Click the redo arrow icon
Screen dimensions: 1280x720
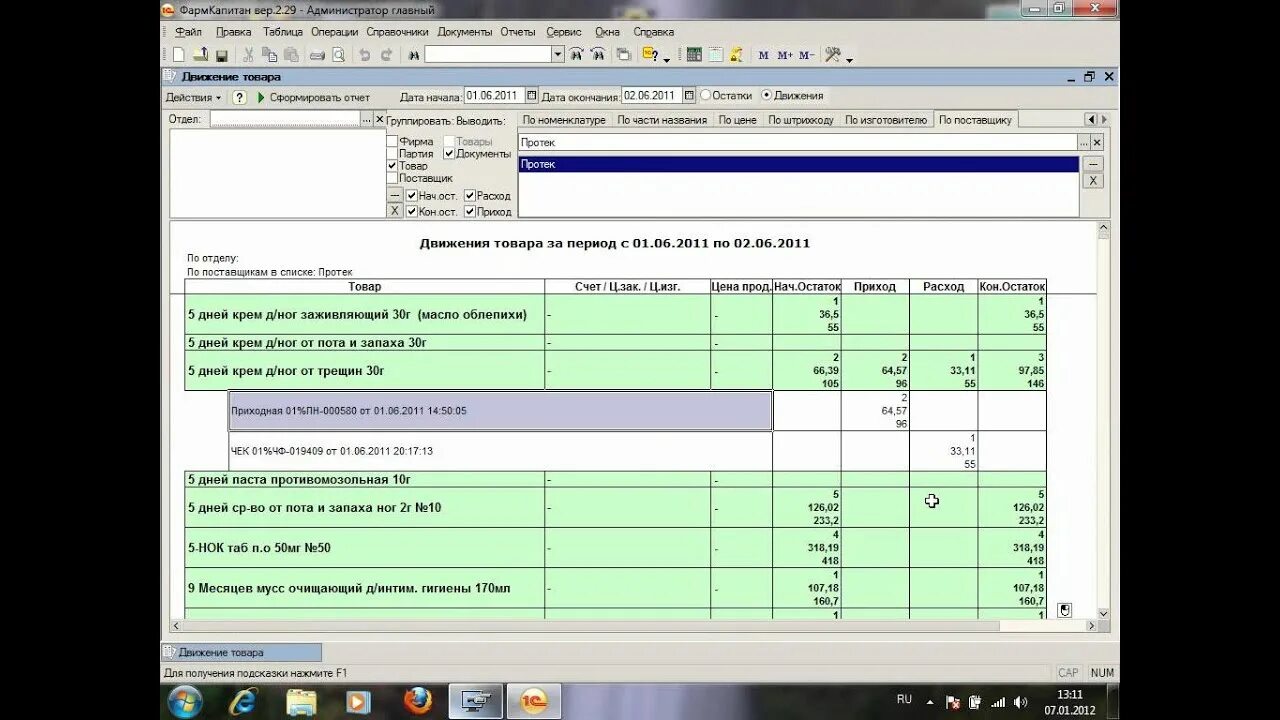pos(386,55)
